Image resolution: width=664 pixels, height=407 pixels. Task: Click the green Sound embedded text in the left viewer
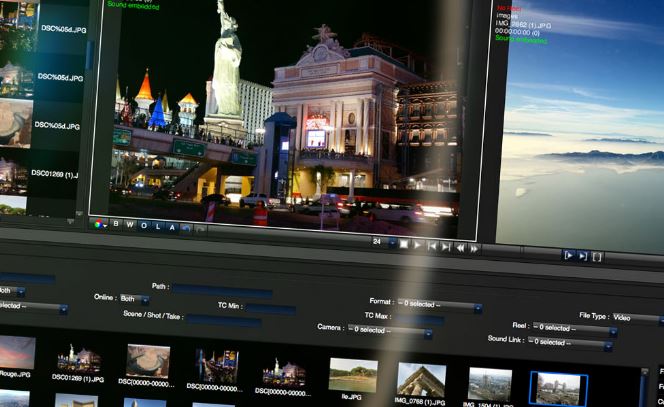point(133,6)
